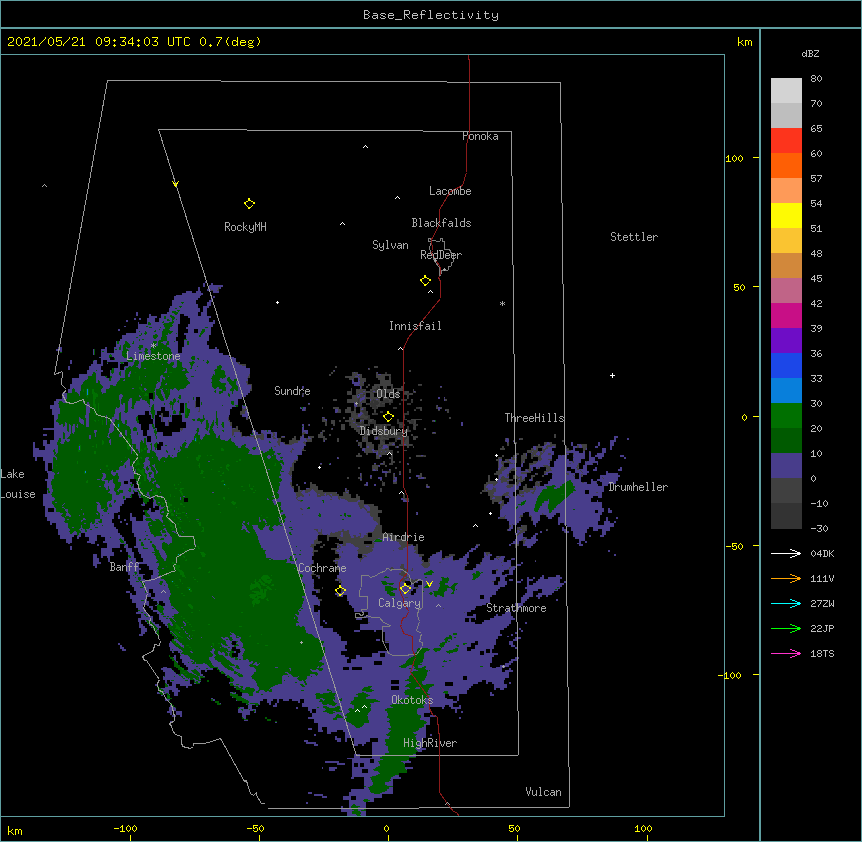Image resolution: width=862 pixels, height=842 pixels.
Task: Click the Airdrie label
Action: (404, 537)
